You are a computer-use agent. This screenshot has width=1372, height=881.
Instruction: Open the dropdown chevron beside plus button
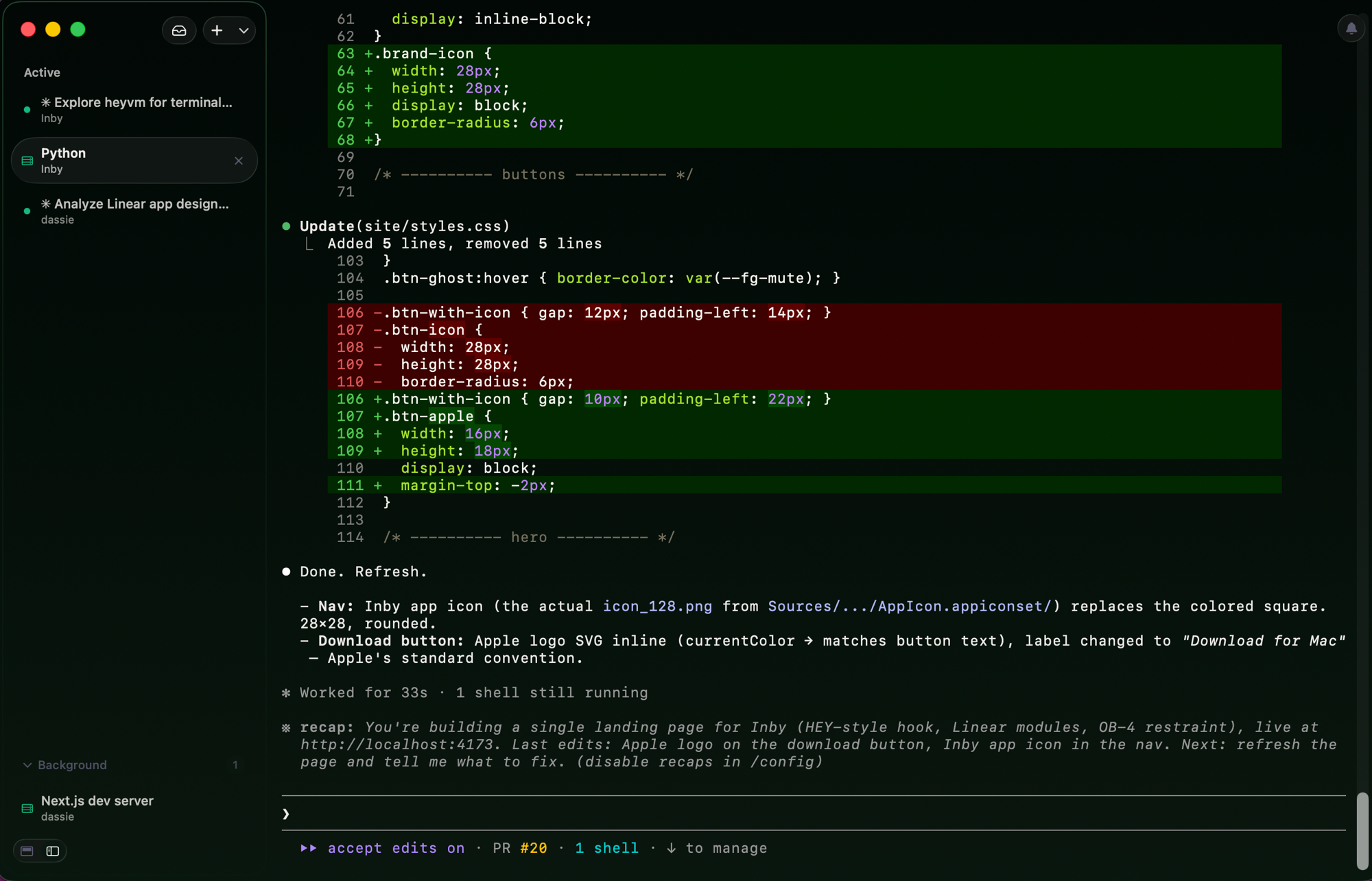point(244,30)
